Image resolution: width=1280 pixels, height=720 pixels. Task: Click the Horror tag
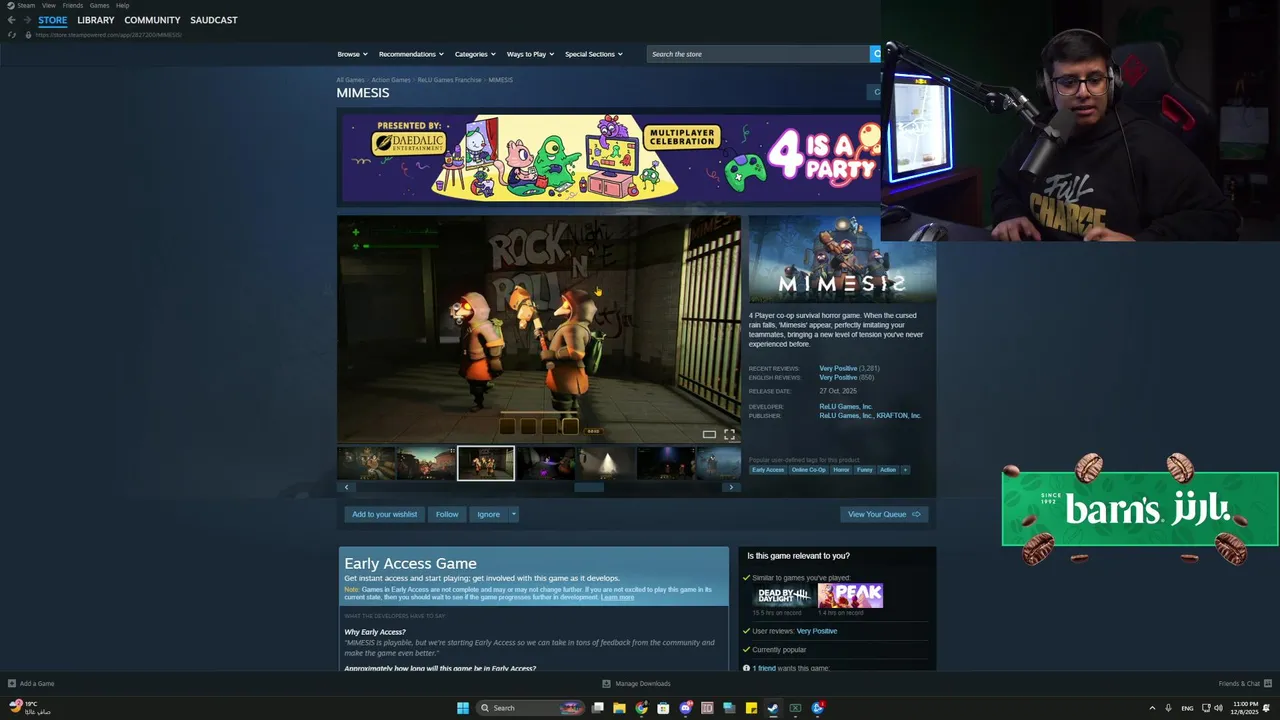pyautogui.click(x=842, y=470)
